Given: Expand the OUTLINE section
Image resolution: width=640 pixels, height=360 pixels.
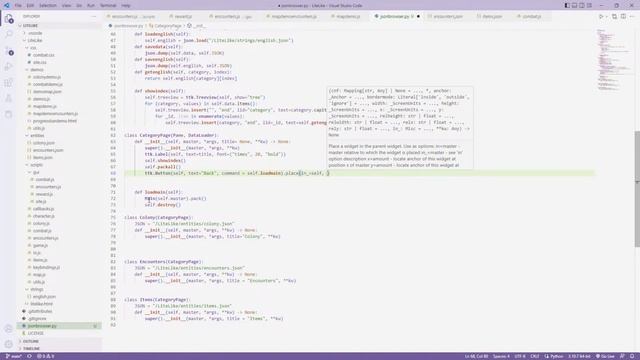Looking at the screenshot, I should 59,341.
